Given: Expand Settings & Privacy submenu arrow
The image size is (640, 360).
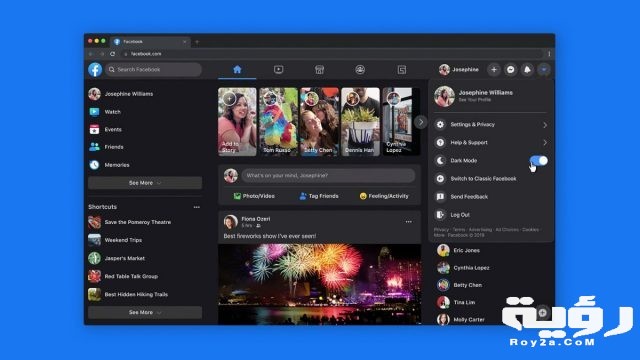Looking at the screenshot, I should 545,125.
